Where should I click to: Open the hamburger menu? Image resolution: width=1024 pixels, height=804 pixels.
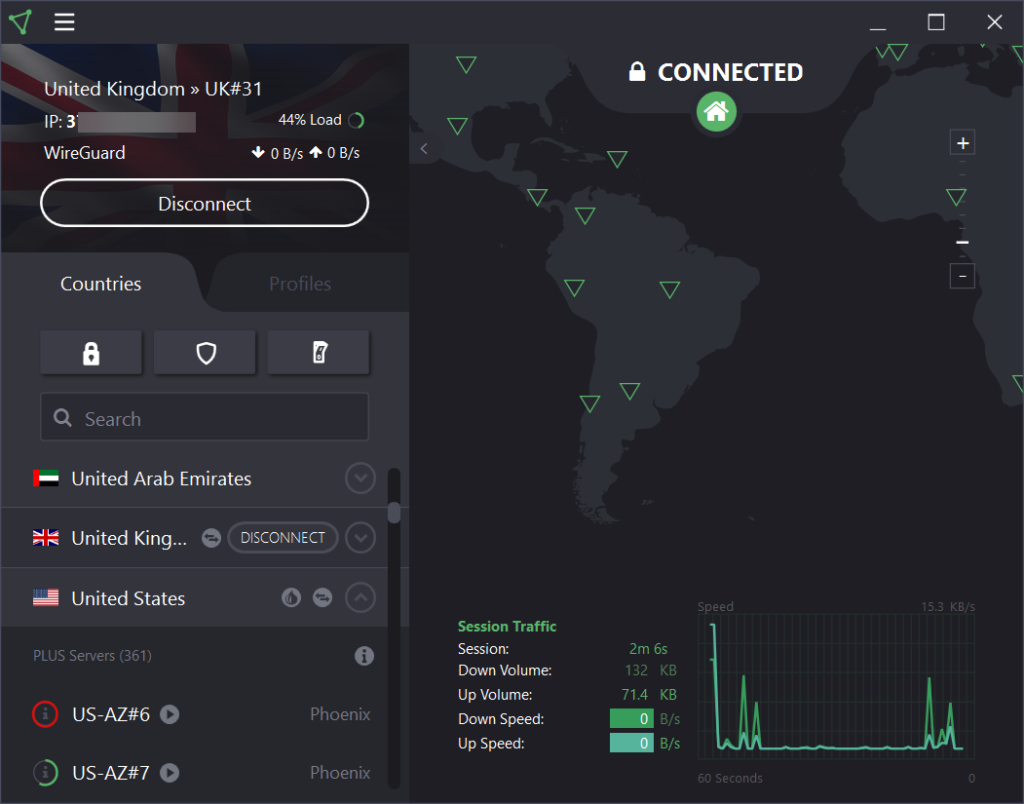pyautogui.click(x=64, y=21)
